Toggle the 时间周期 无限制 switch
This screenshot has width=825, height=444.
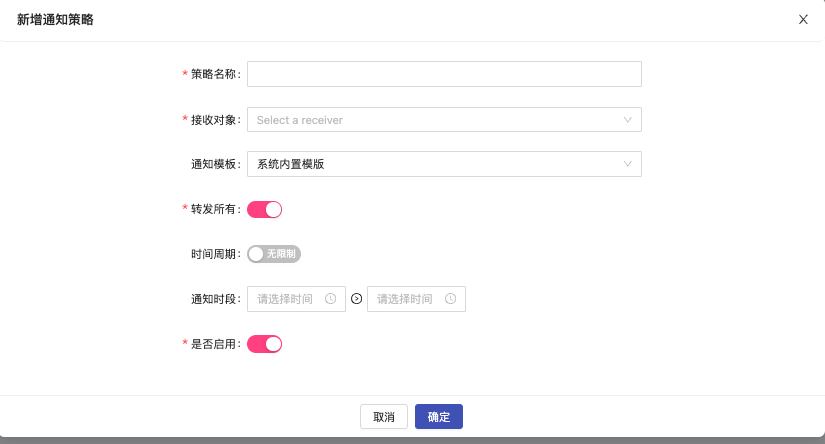pyautogui.click(x=274, y=254)
